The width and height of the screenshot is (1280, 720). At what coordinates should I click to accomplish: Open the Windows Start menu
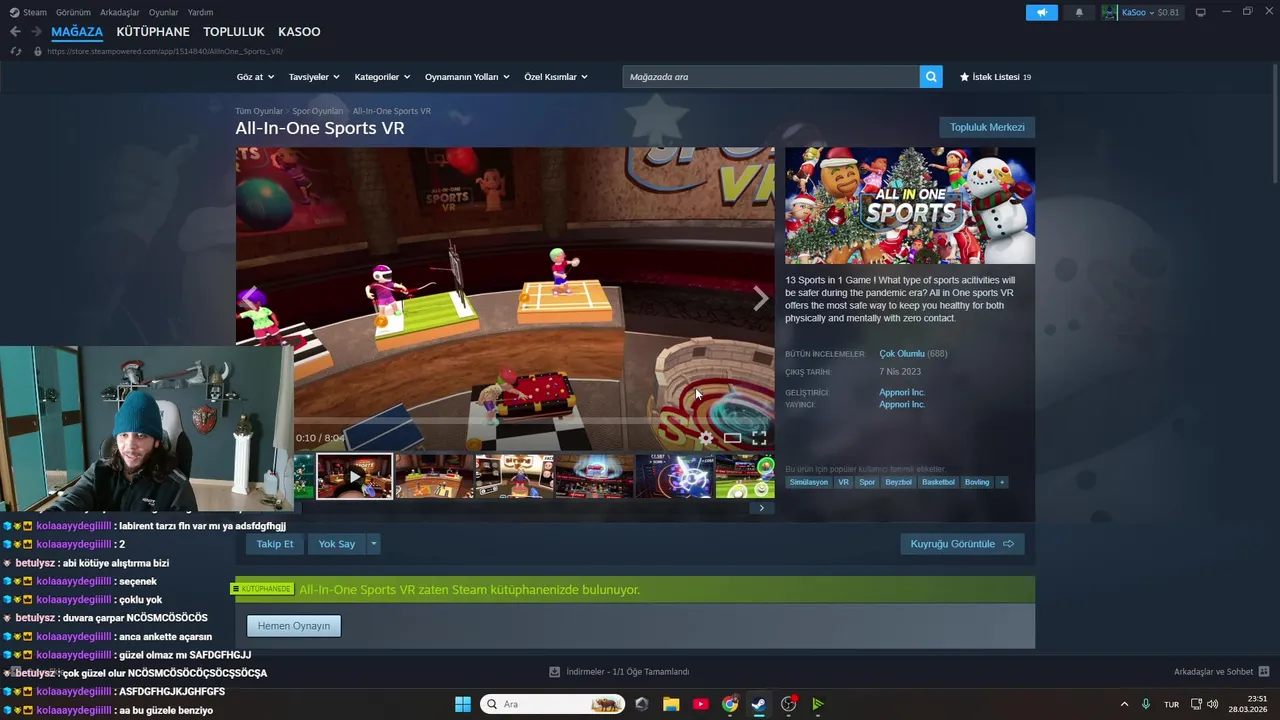462,704
